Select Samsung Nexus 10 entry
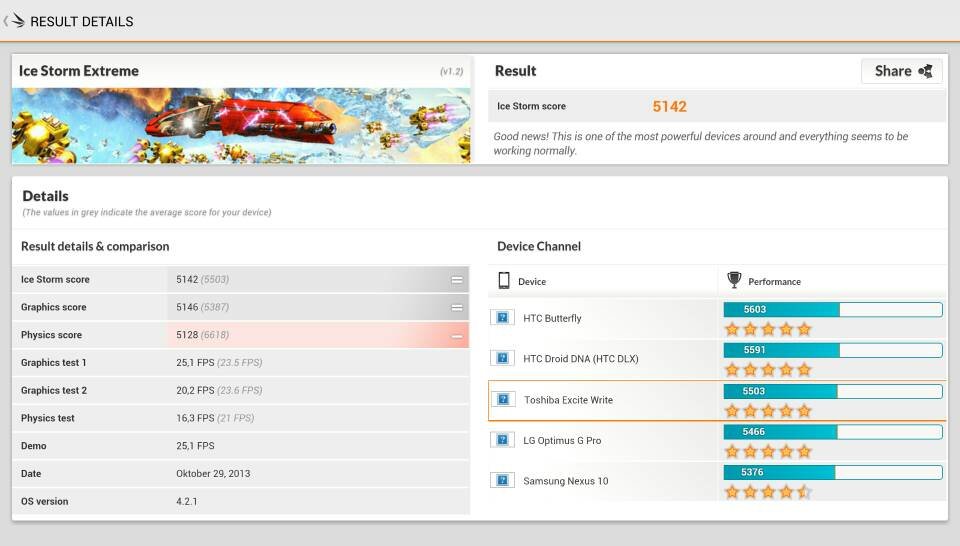The width and height of the screenshot is (960, 546). coord(566,481)
